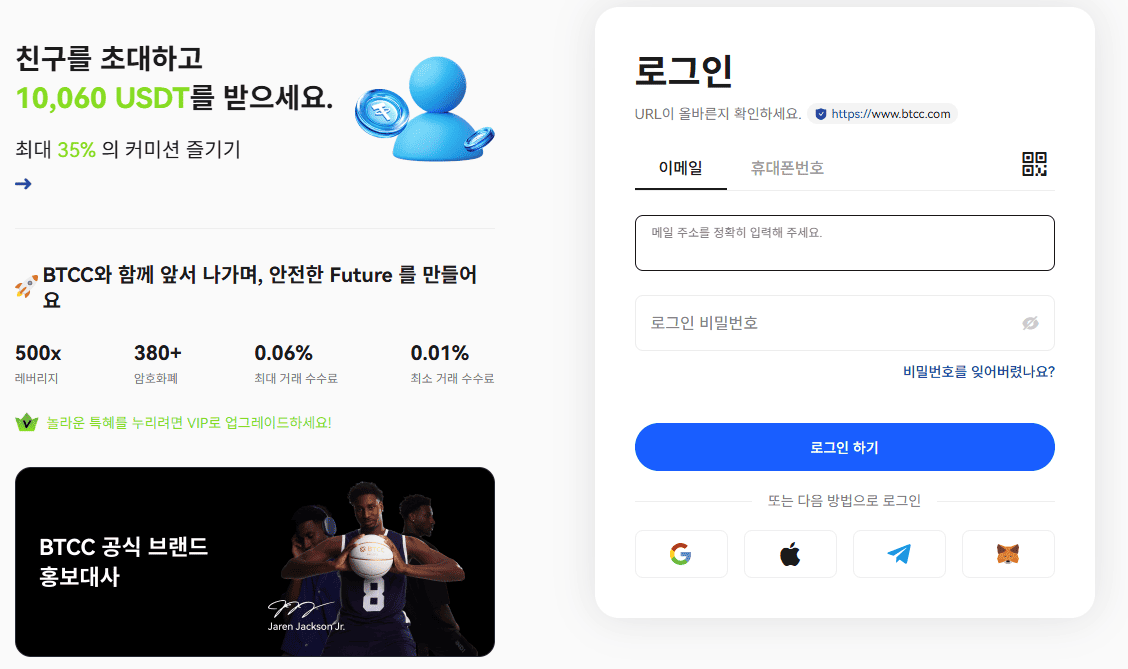1128x669 pixels.
Task: Click the shield verification badge next to the URL
Action: [821, 114]
